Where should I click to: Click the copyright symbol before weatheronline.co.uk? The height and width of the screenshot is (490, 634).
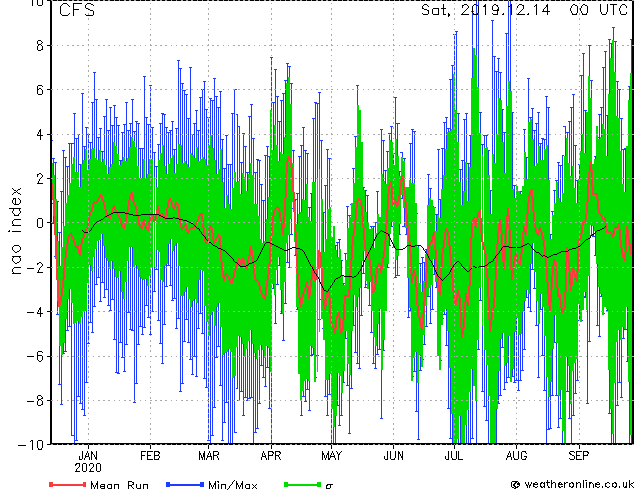[x=515, y=484]
